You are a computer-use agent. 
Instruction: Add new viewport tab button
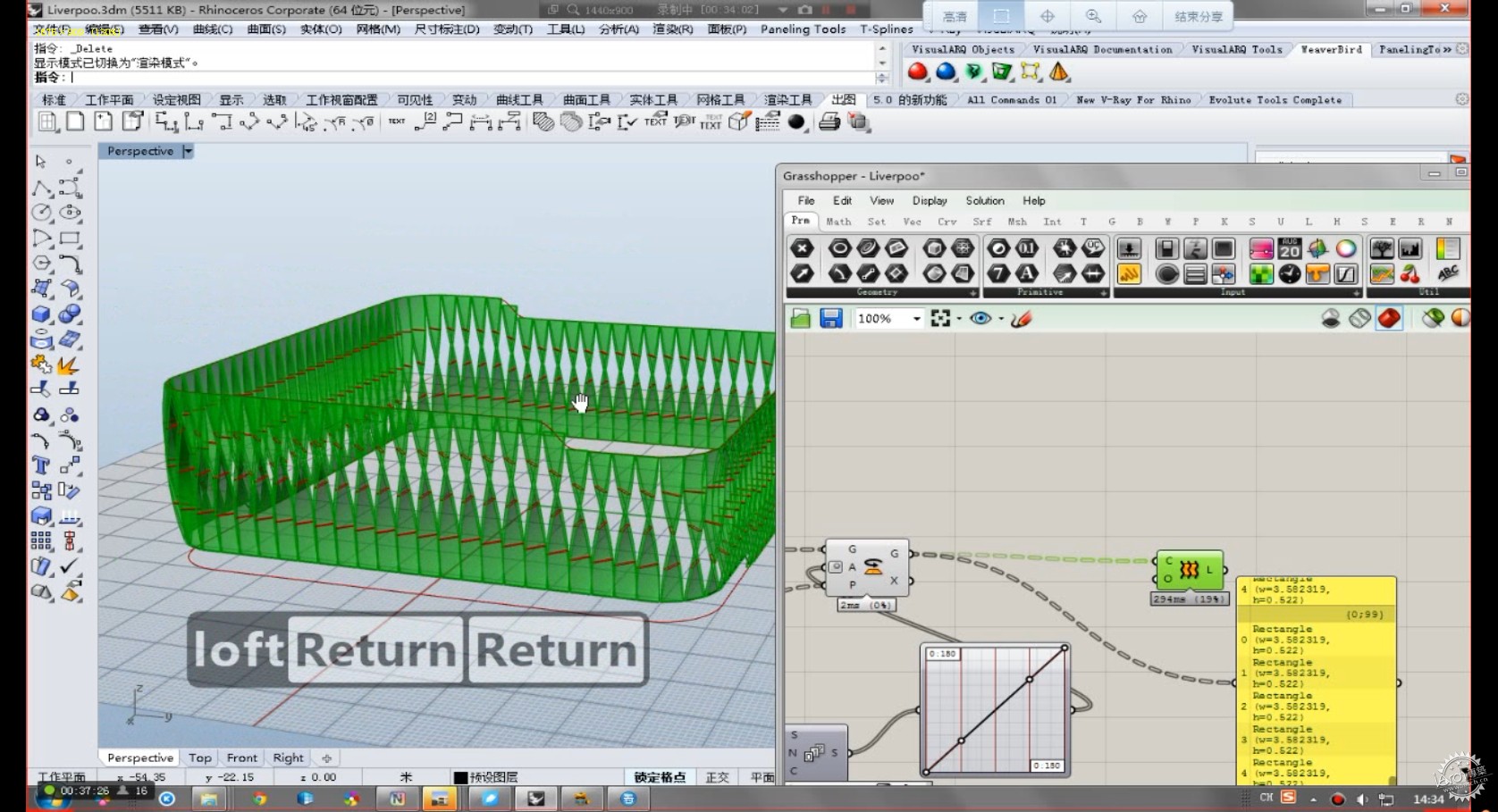(x=326, y=758)
